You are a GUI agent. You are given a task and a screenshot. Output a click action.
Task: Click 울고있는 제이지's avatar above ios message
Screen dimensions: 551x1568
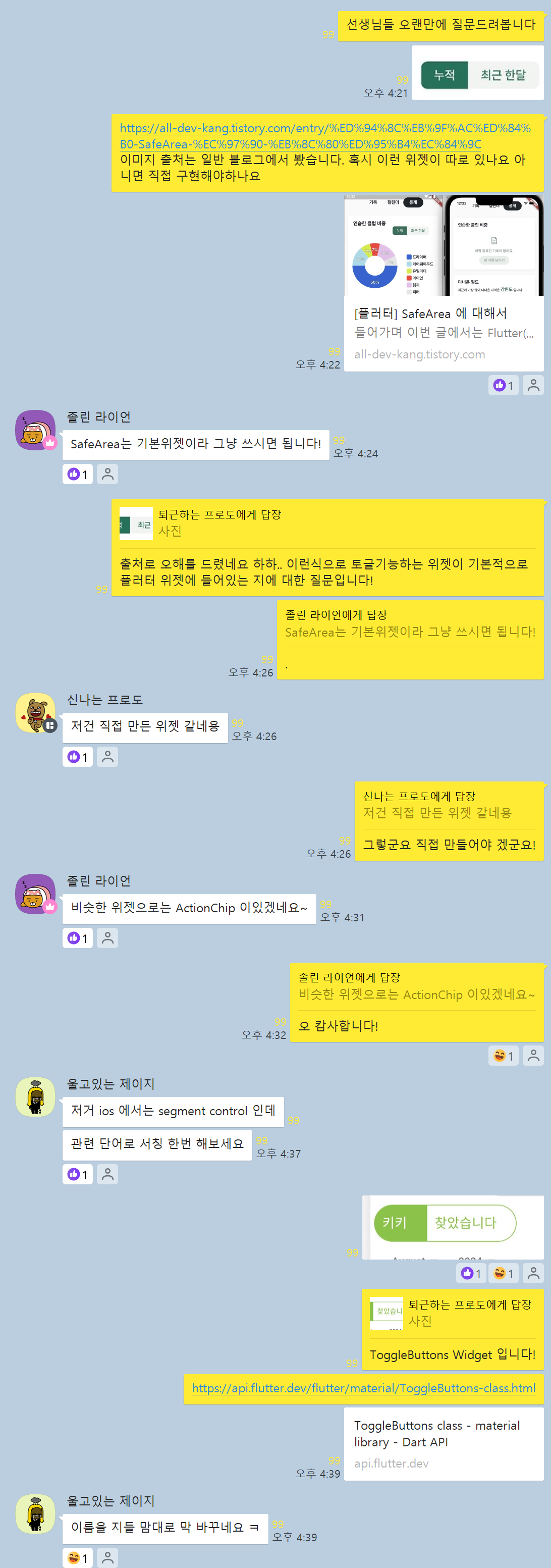click(35, 1097)
